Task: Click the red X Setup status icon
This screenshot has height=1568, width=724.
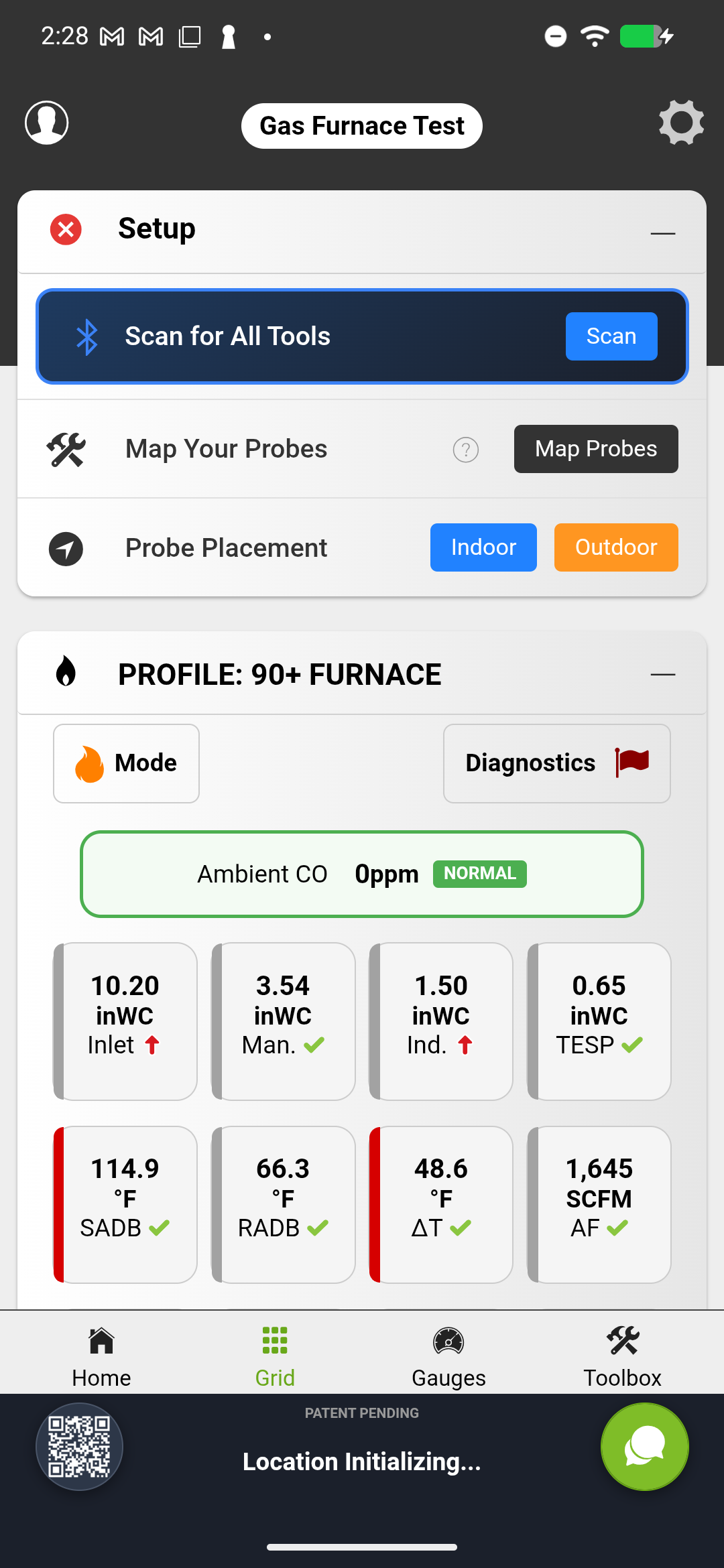Action: click(x=66, y=230)
